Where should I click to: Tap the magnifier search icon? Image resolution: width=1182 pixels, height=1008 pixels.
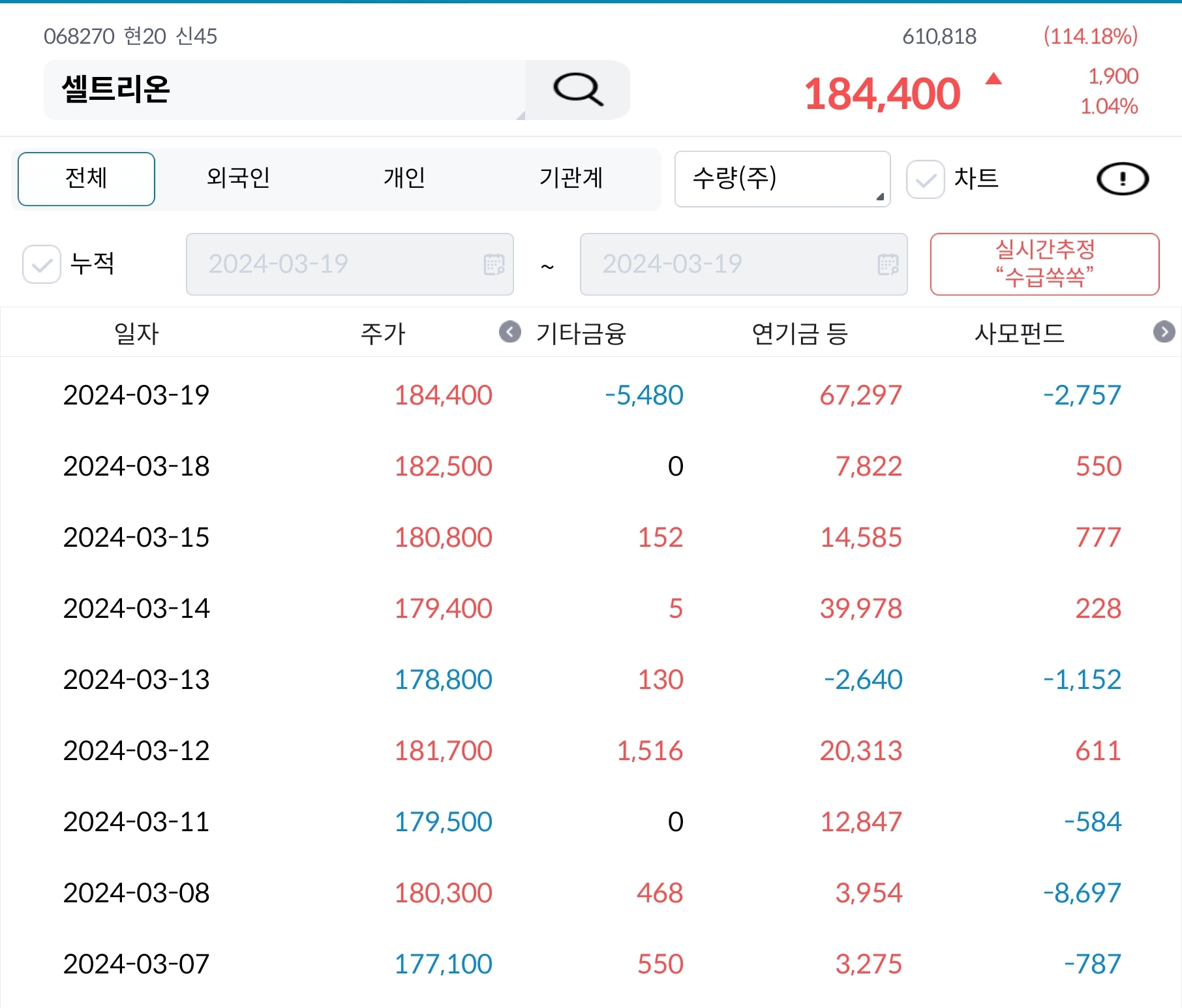tap(578, 89)
